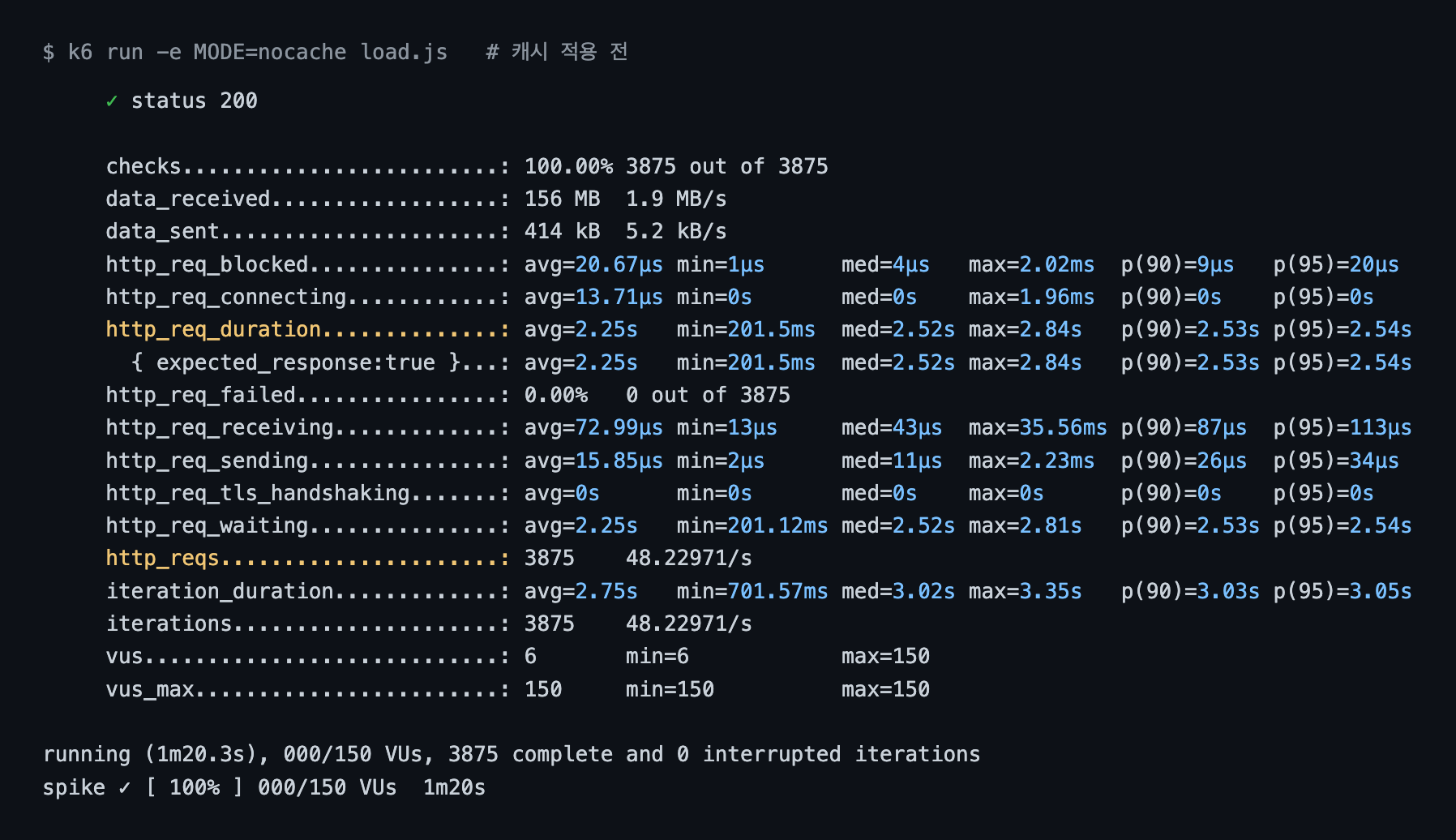
Task: Select the "1m20s" duration after "000/150 VUs"
Action: pos(454,787)
